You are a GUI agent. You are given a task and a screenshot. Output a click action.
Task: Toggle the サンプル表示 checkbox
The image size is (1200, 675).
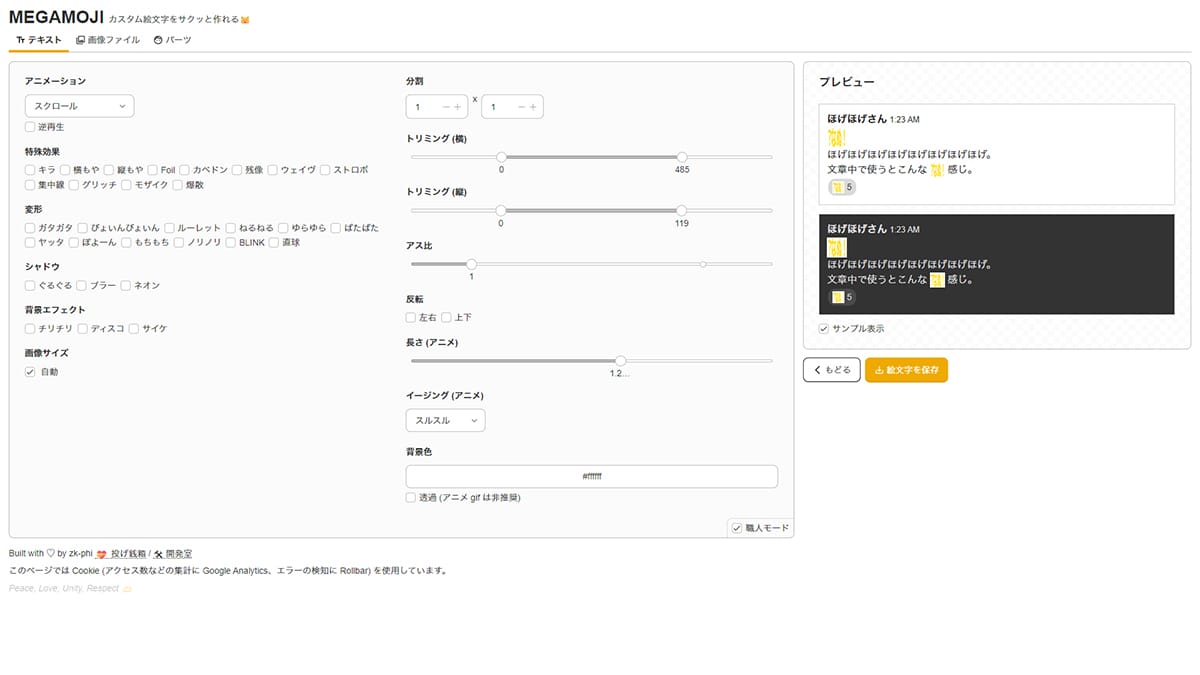point(824,328)
